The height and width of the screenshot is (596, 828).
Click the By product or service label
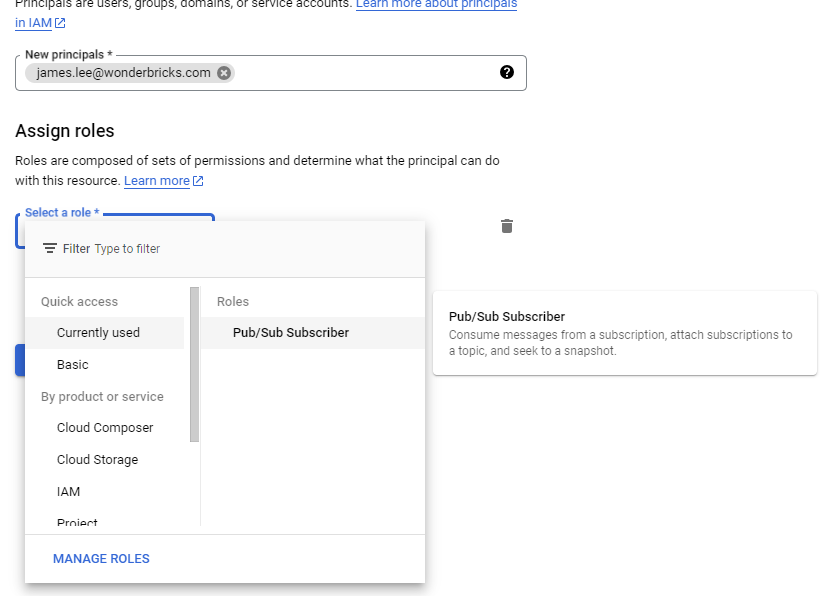pos(102,396)
